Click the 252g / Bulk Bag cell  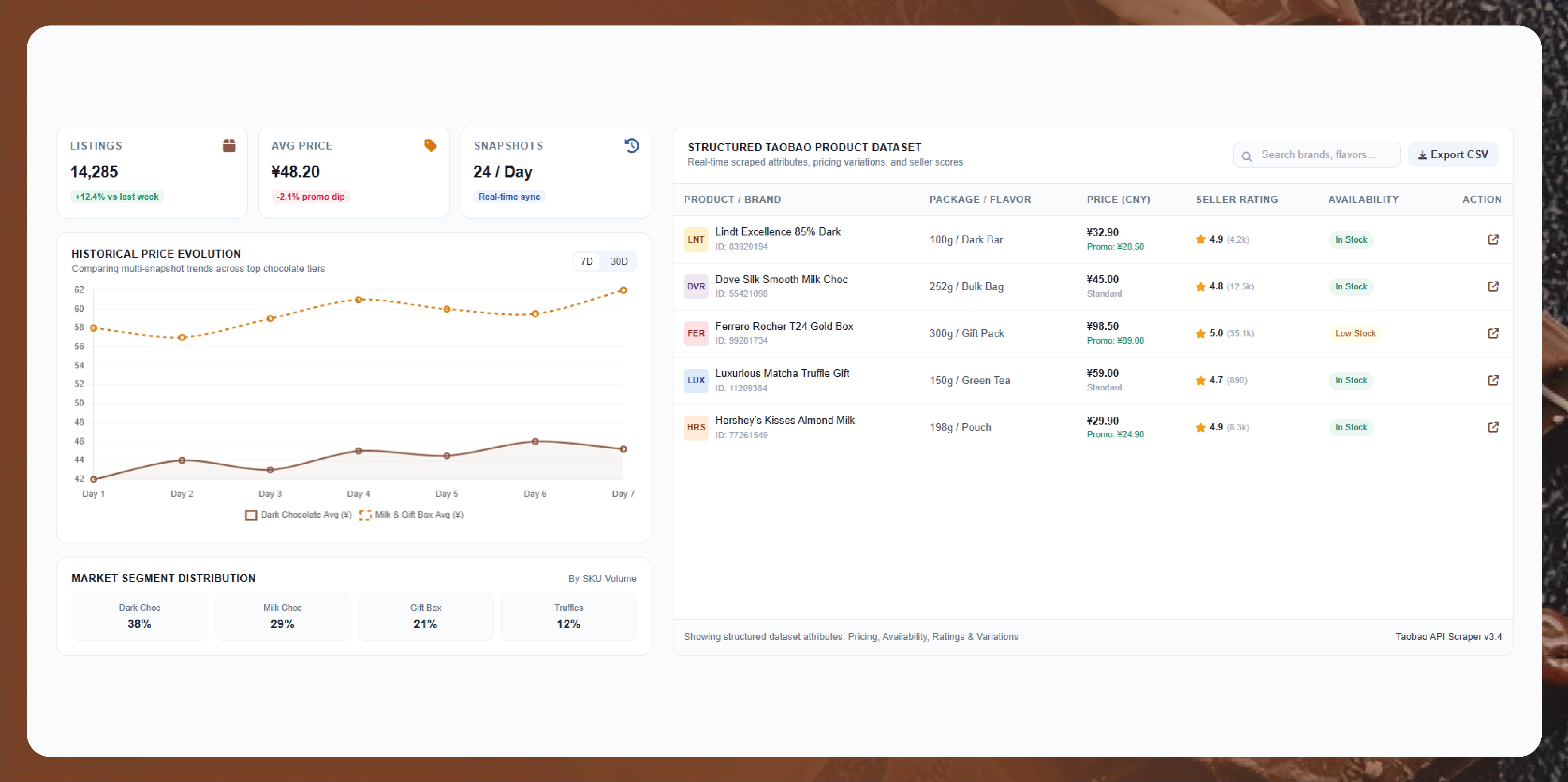[966, 287]
